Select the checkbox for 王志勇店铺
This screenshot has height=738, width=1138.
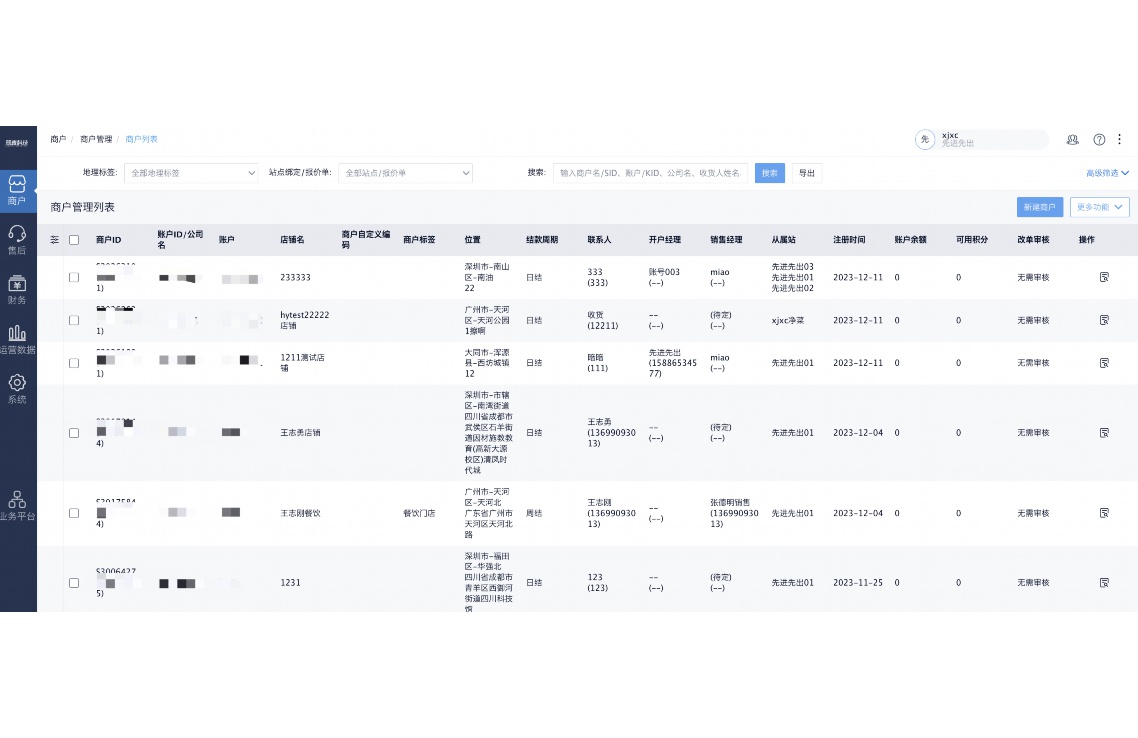(74, 432)
